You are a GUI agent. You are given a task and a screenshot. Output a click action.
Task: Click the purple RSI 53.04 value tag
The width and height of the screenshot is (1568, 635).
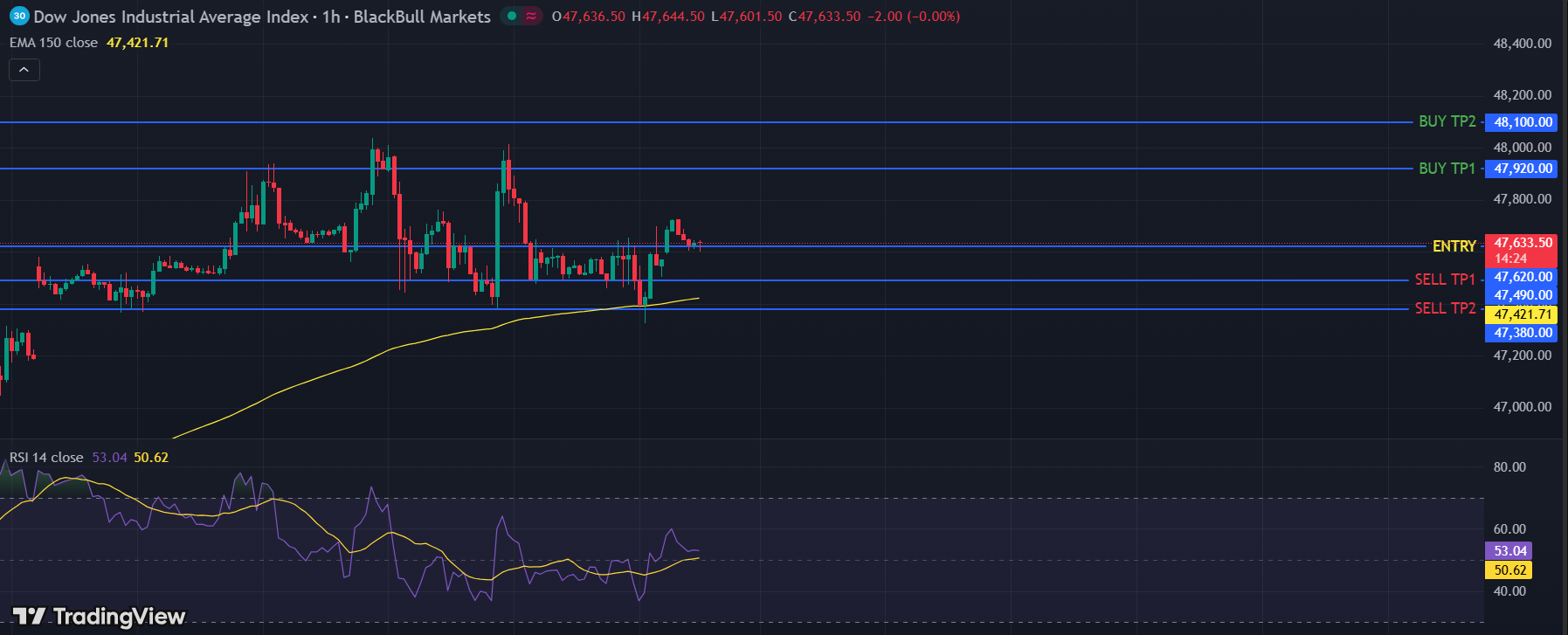(x=1509, y=551)
